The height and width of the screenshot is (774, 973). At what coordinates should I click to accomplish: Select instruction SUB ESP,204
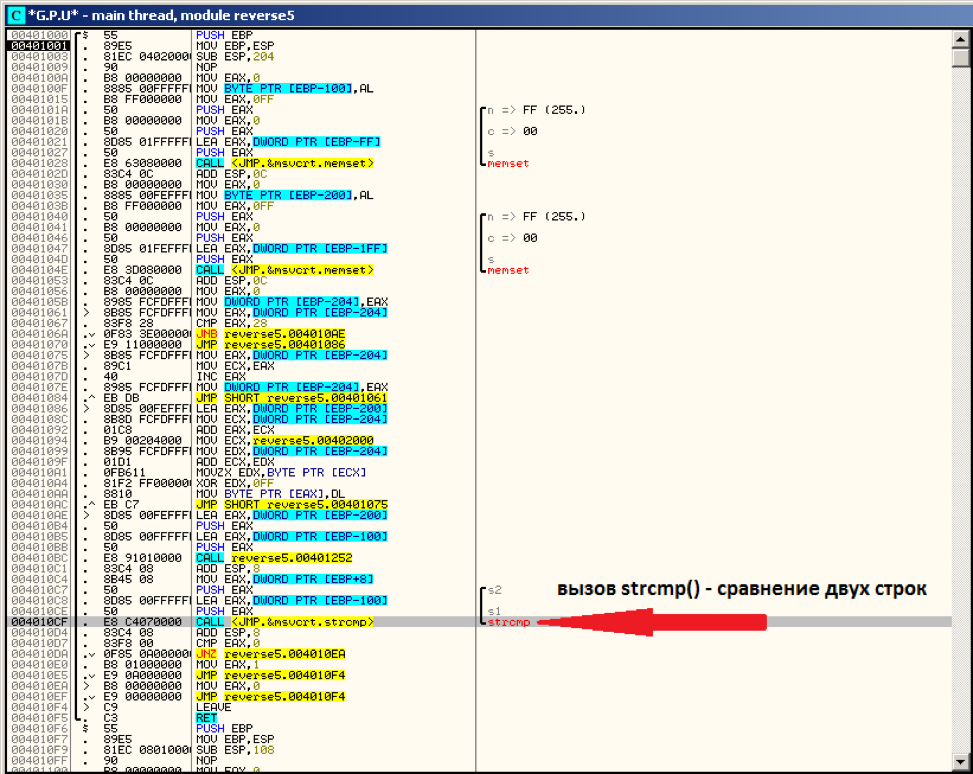click(x=235, y=56)
